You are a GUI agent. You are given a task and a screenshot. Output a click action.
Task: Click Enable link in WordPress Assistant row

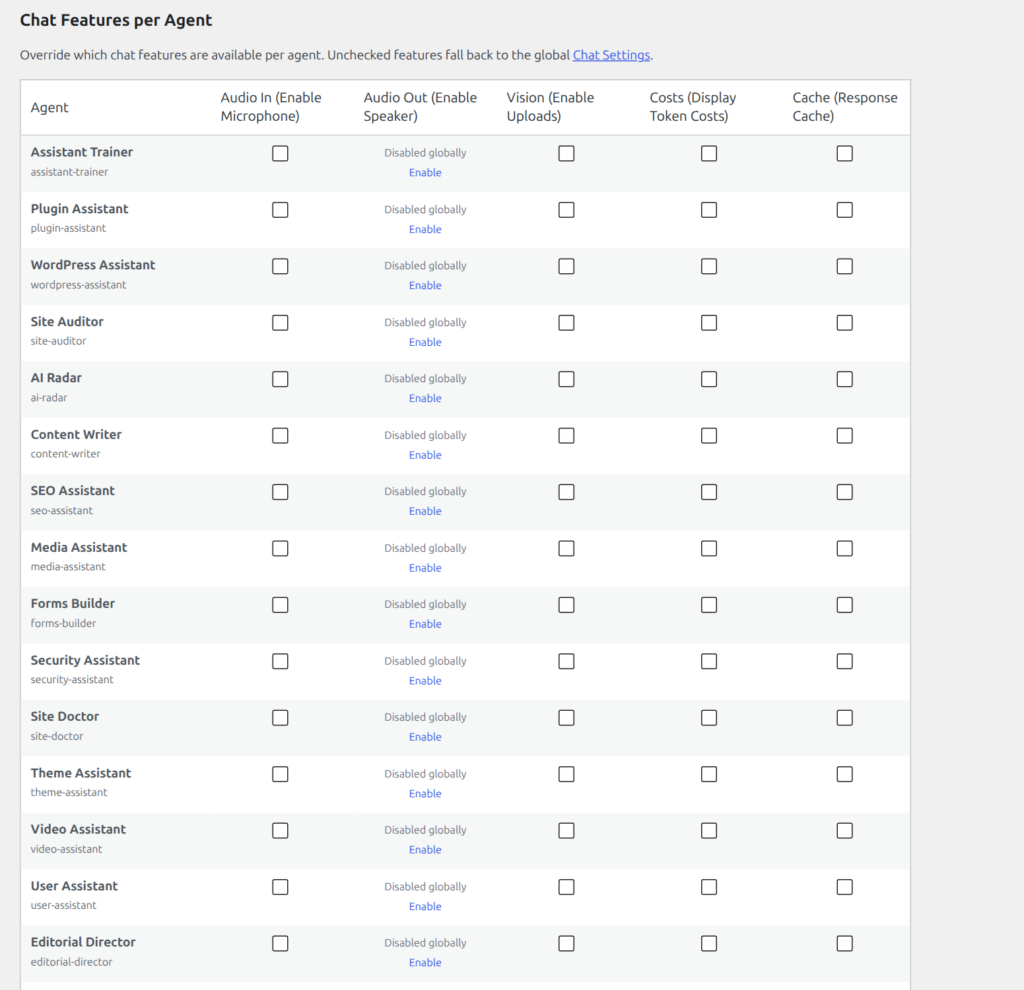pos(425,285)
